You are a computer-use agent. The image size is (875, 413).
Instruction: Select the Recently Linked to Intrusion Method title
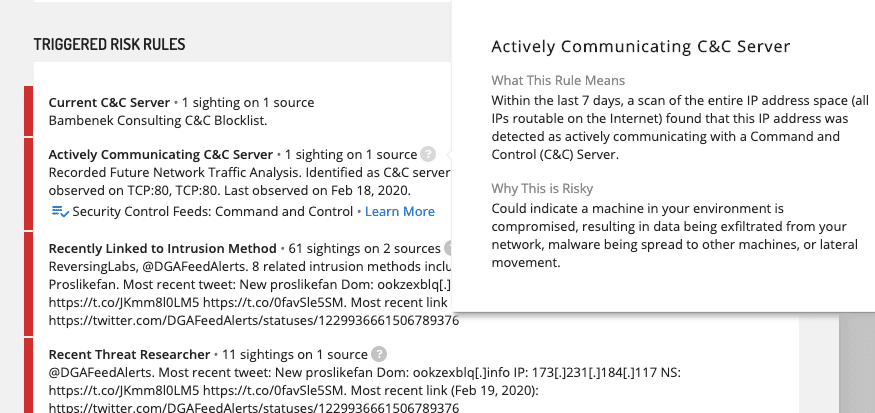coord(162,248)
